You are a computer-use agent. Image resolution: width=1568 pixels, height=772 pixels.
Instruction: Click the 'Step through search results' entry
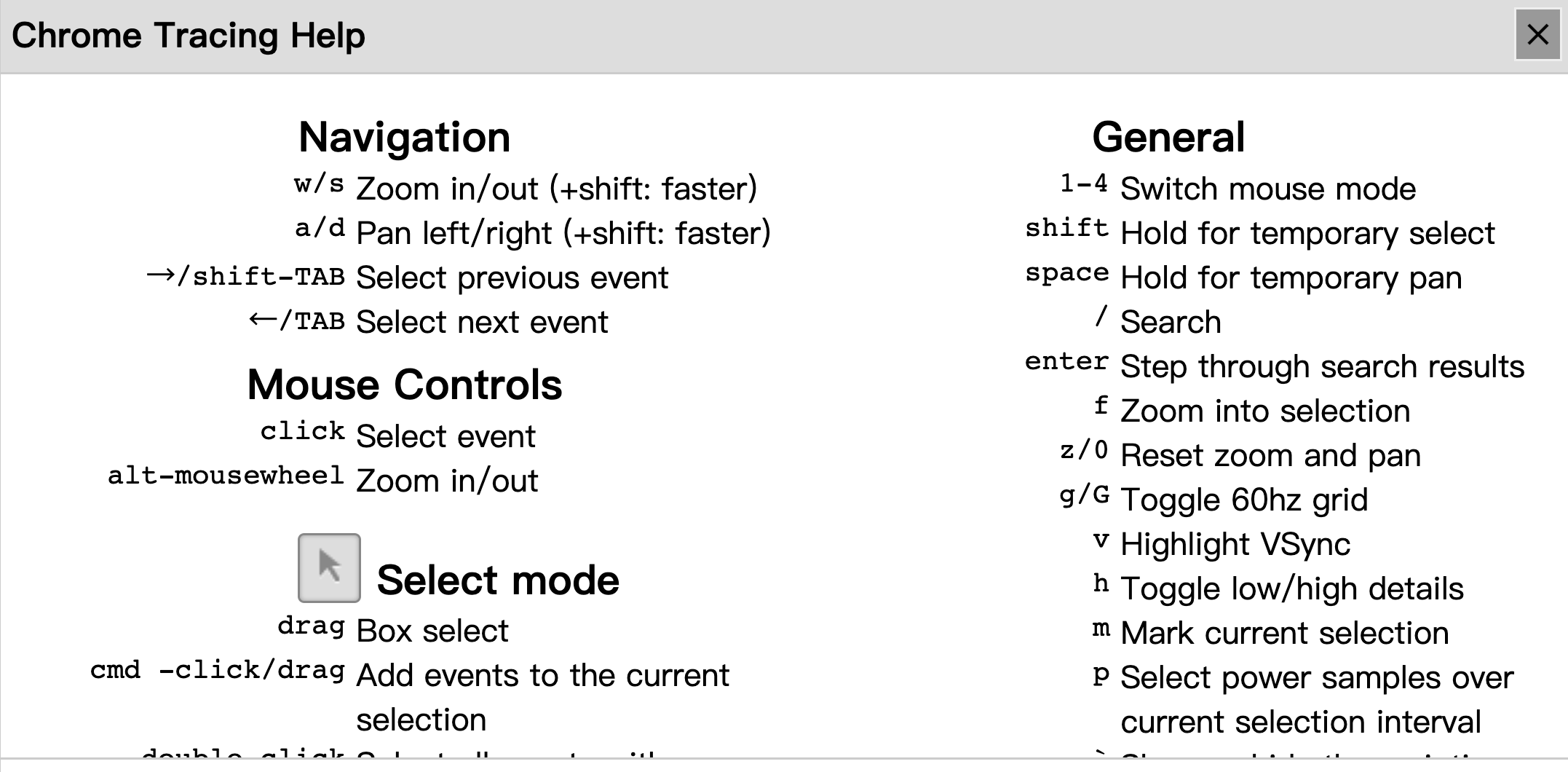coord(1322,367)
